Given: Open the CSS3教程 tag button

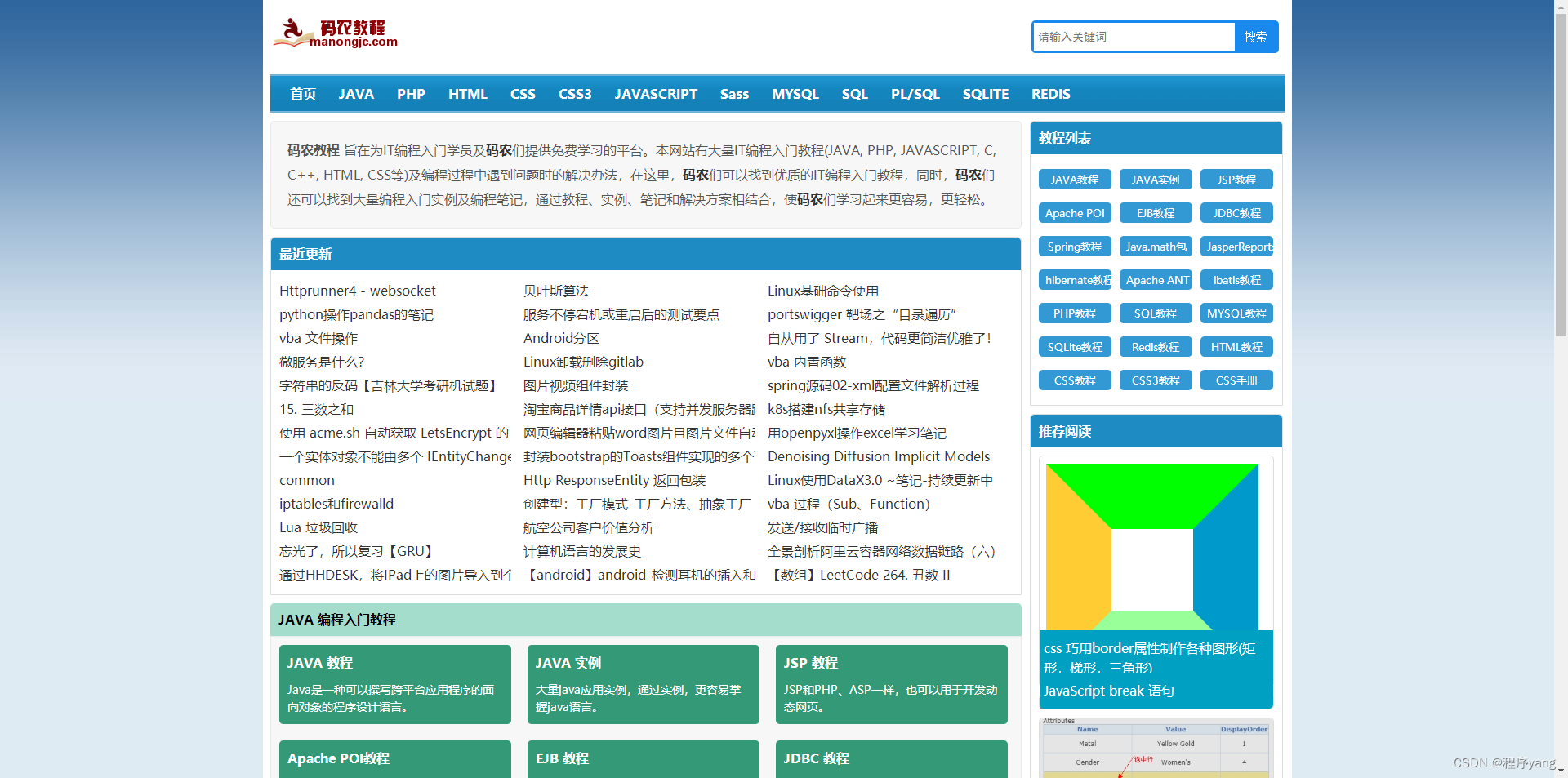Looking at the screenshot, I should (1156, 380).
